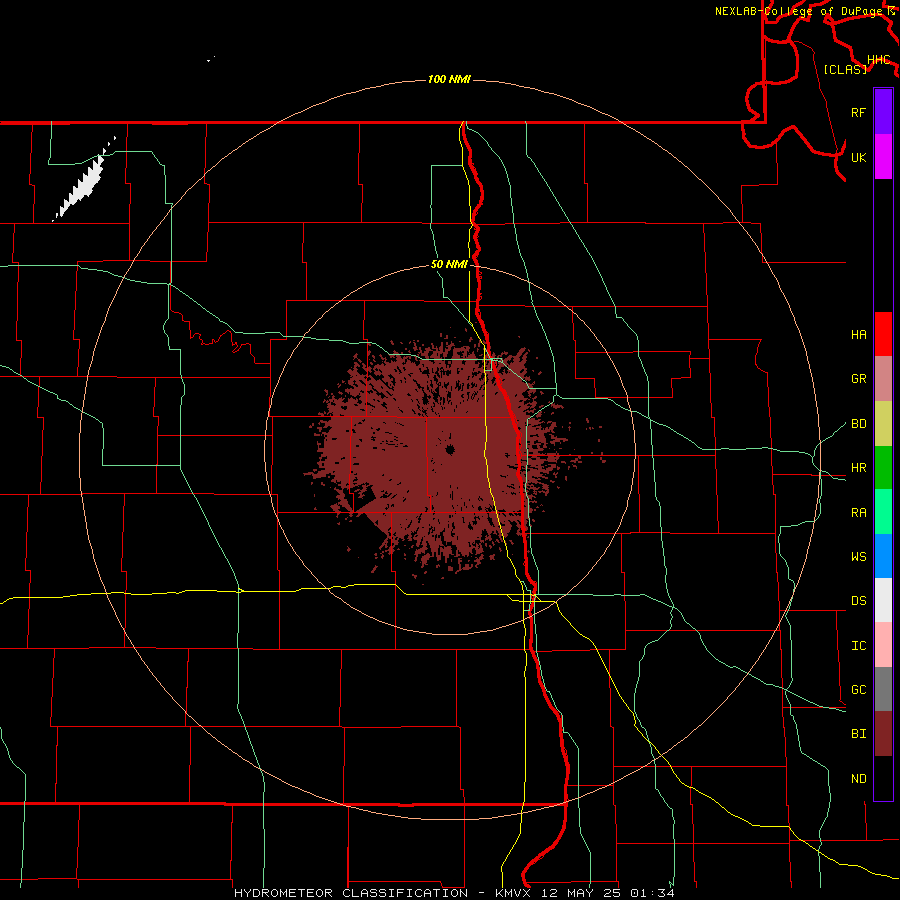
Task: Click the white DS legend swatch
Action: coord(883,600)
